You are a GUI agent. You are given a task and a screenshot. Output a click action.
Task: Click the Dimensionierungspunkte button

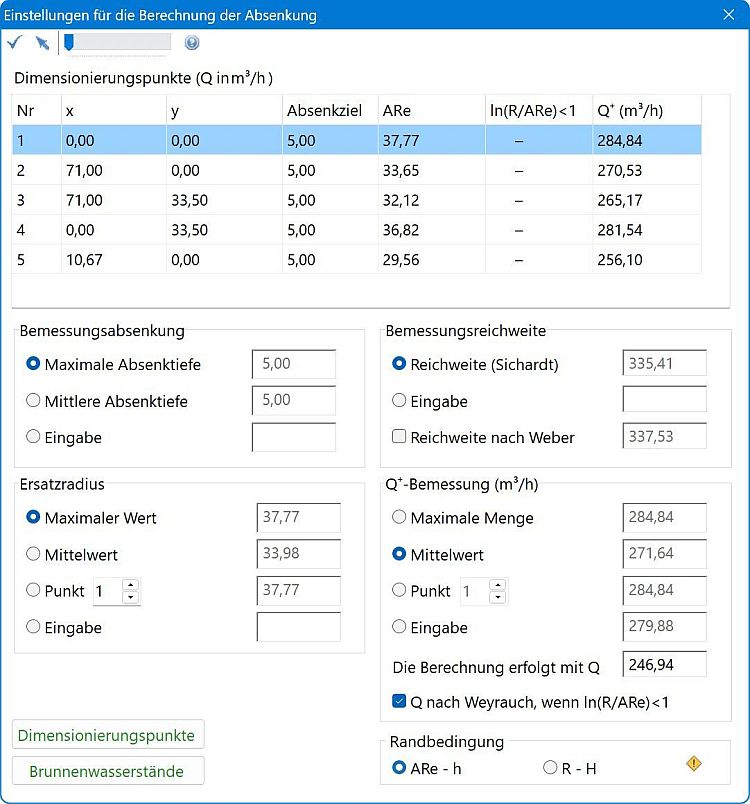[x=108, y=735]
